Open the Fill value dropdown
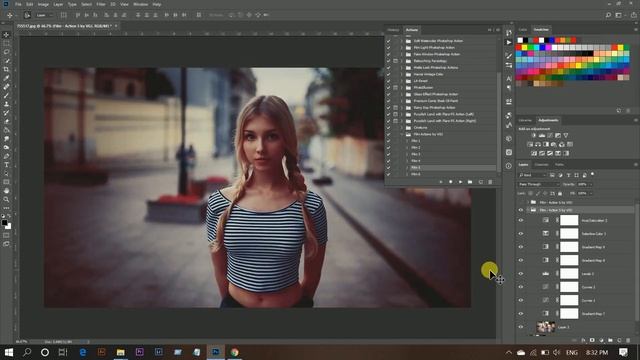640x360 pixels. click(591, 193)
